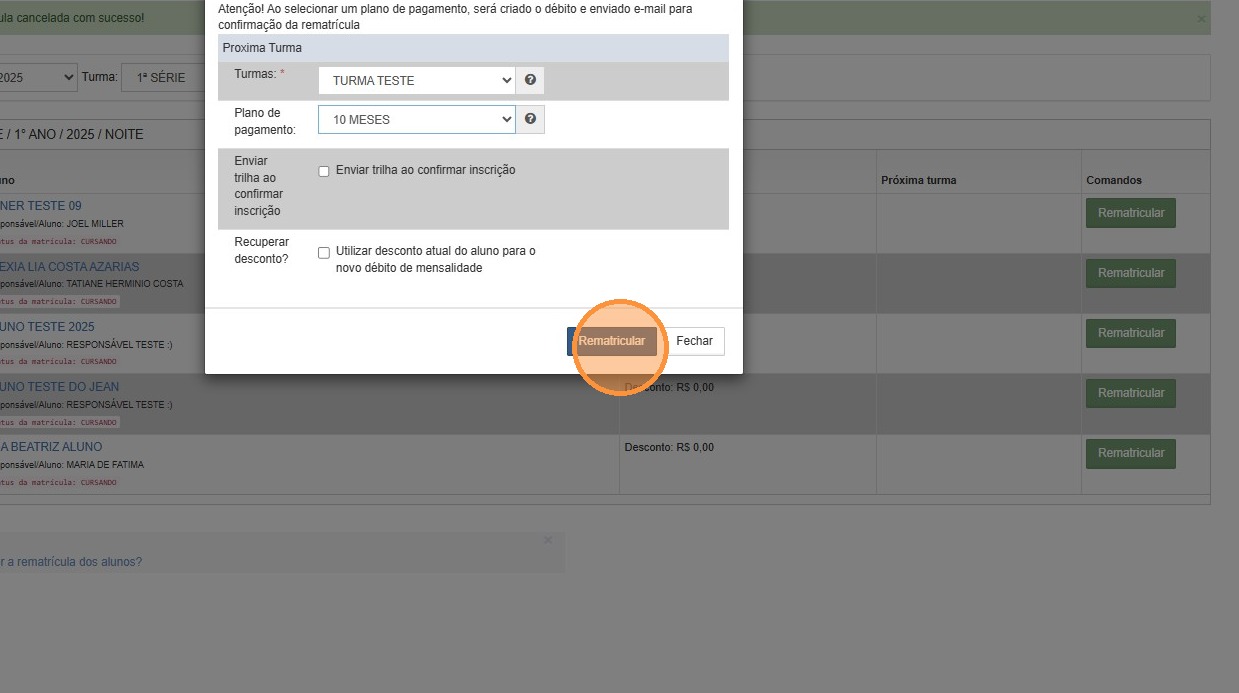
Task: Open student link NER TESTE 09
Action: (41, 206)
